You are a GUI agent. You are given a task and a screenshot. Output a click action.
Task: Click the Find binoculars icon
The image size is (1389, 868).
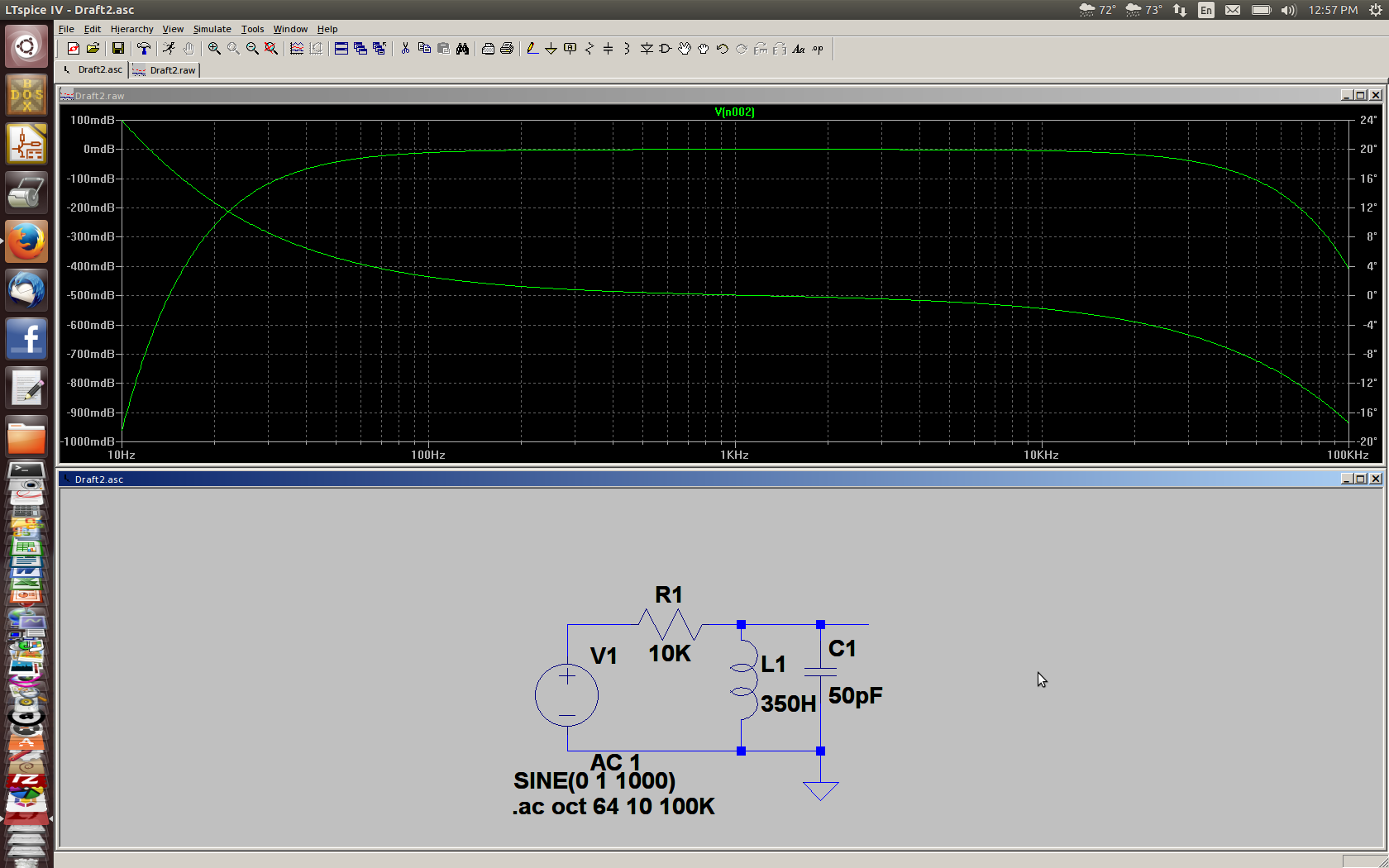click(x=462, y=49)
